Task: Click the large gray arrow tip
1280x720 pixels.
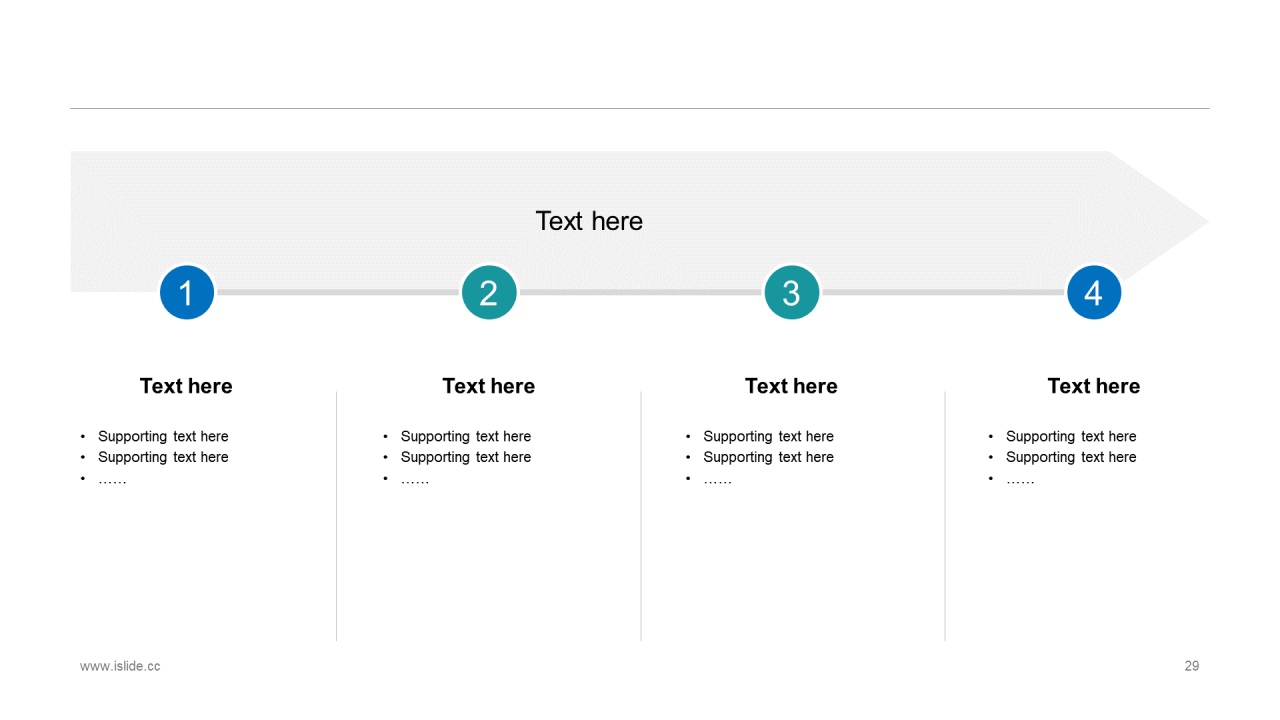Action: click(x=1158, y=221)
